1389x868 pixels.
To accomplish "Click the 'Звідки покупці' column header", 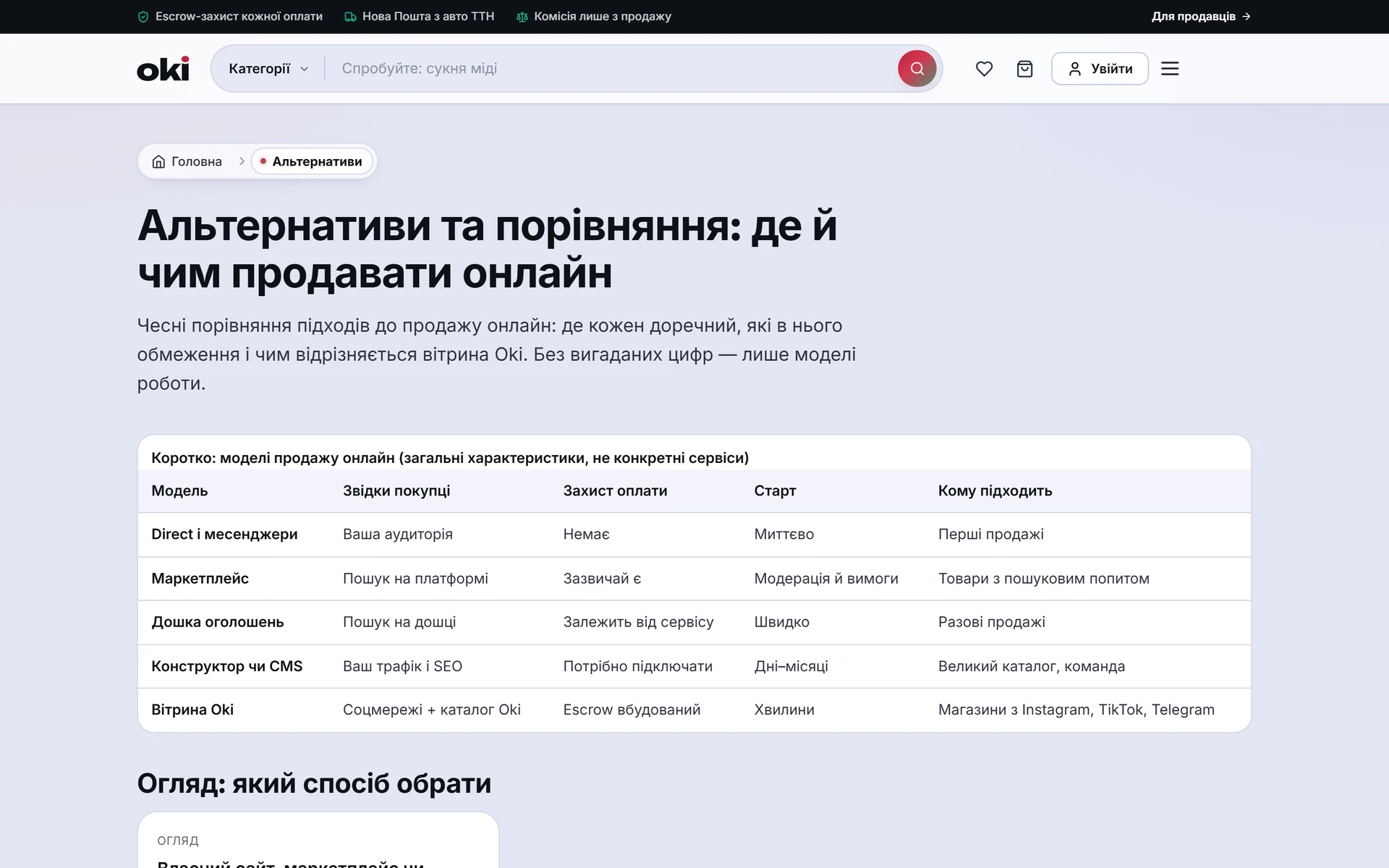I will (x=396, y=491).
